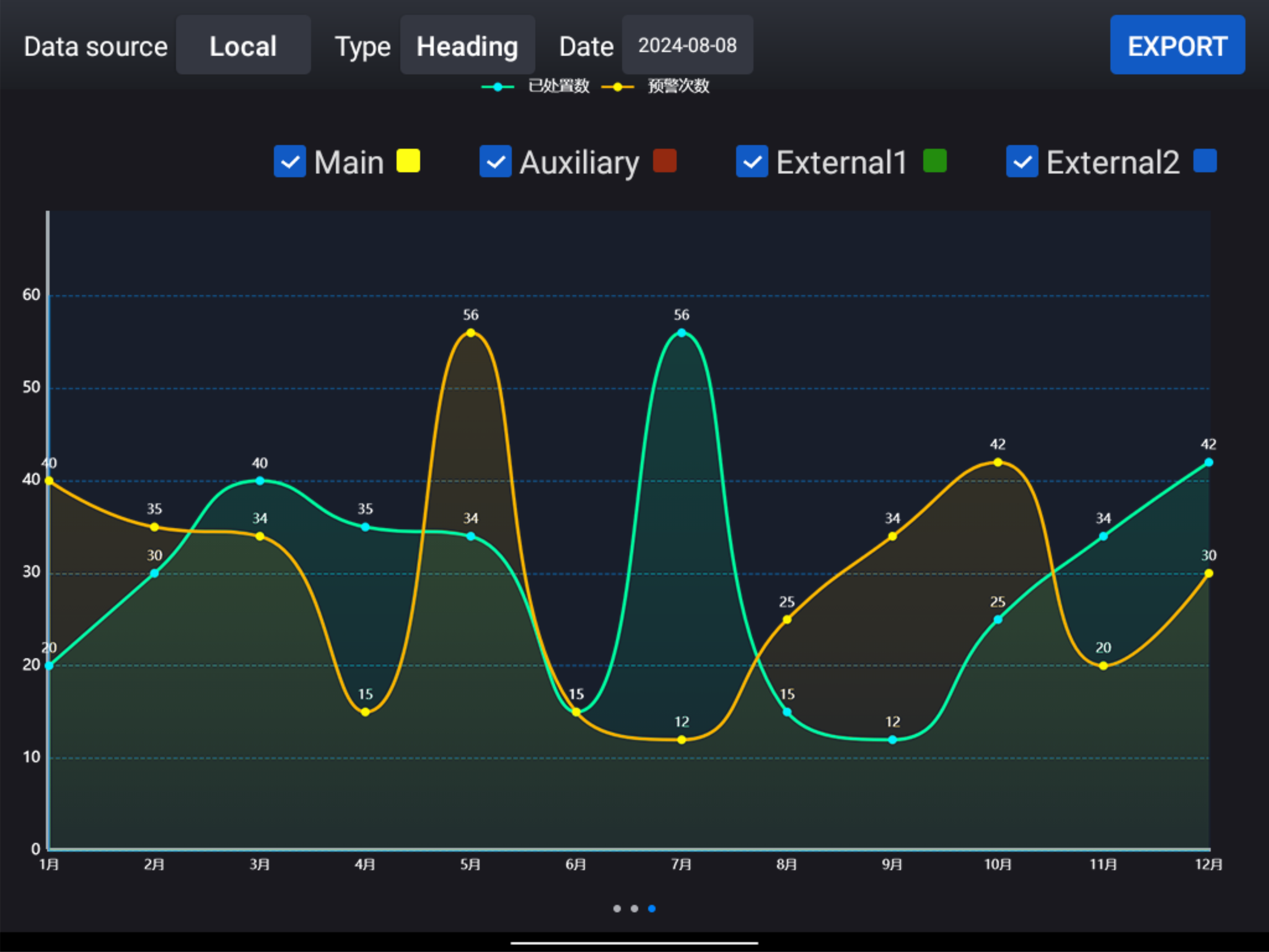Uncheck the External1 checkbox
This screenshot has width=1269, height=952.
(x=752, y=161)
